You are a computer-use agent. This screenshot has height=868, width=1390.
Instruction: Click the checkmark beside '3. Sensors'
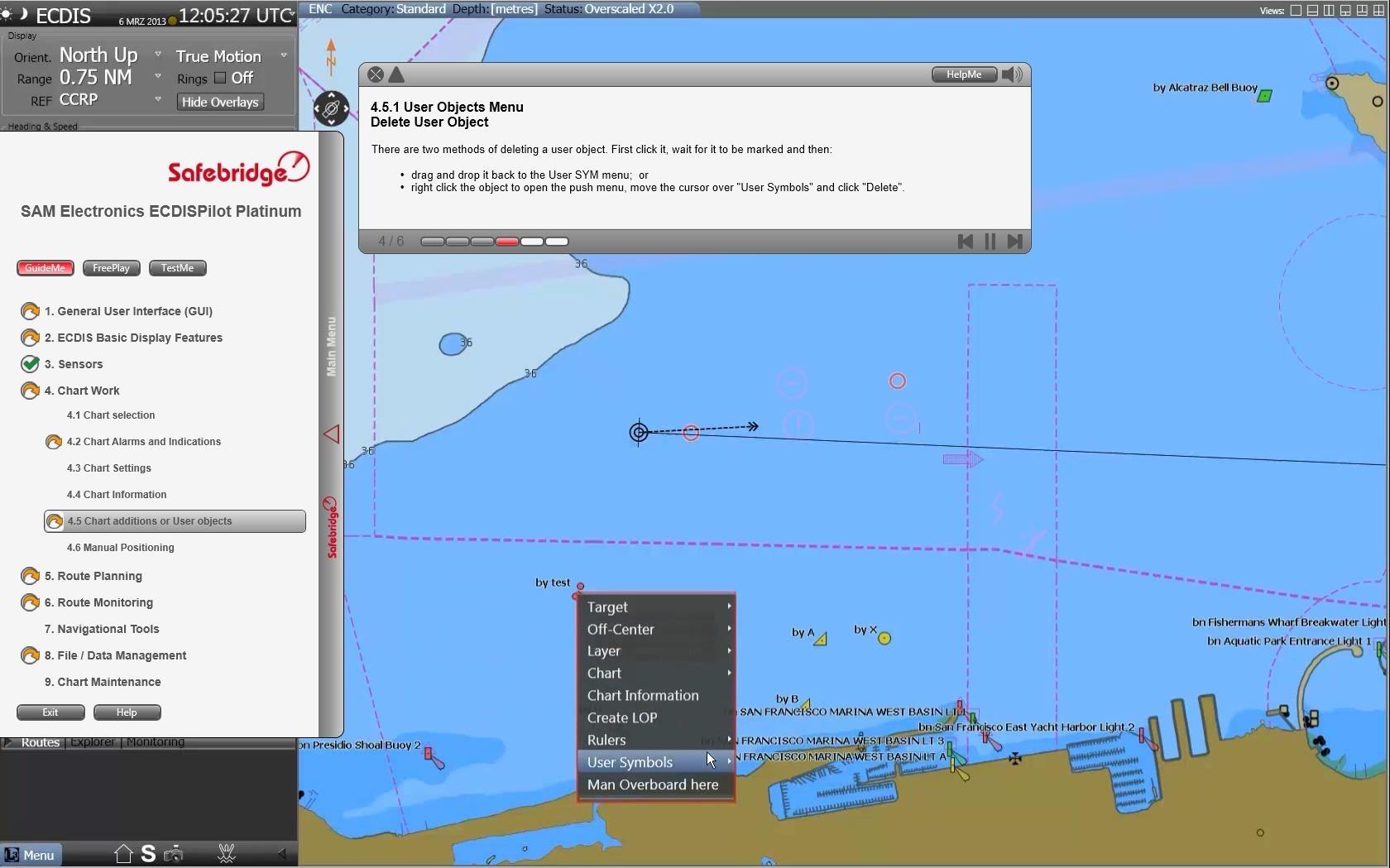click(x=30, y=364)
